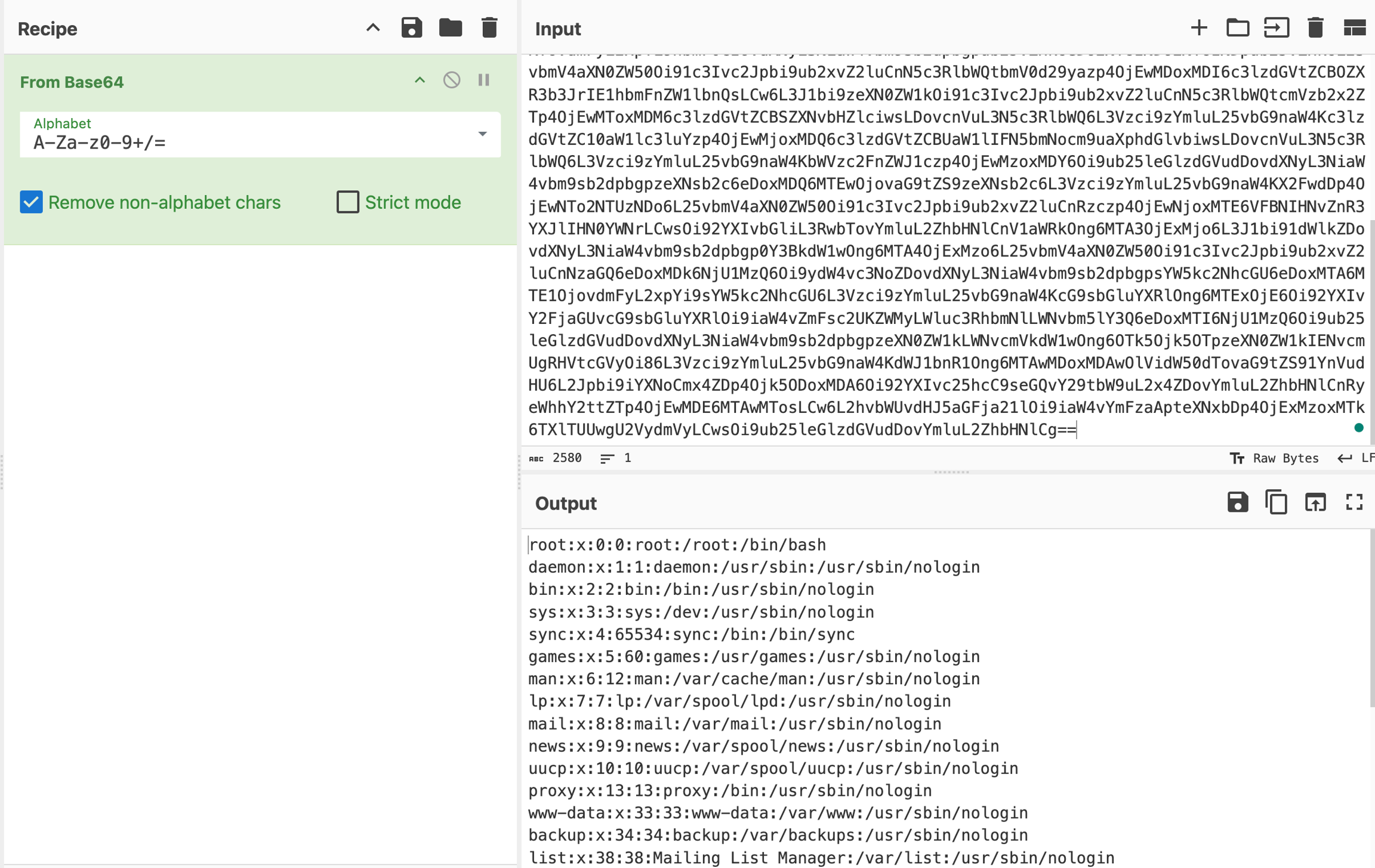
Task: Copy the output to the clipboard
Action: pos(1276,503)
